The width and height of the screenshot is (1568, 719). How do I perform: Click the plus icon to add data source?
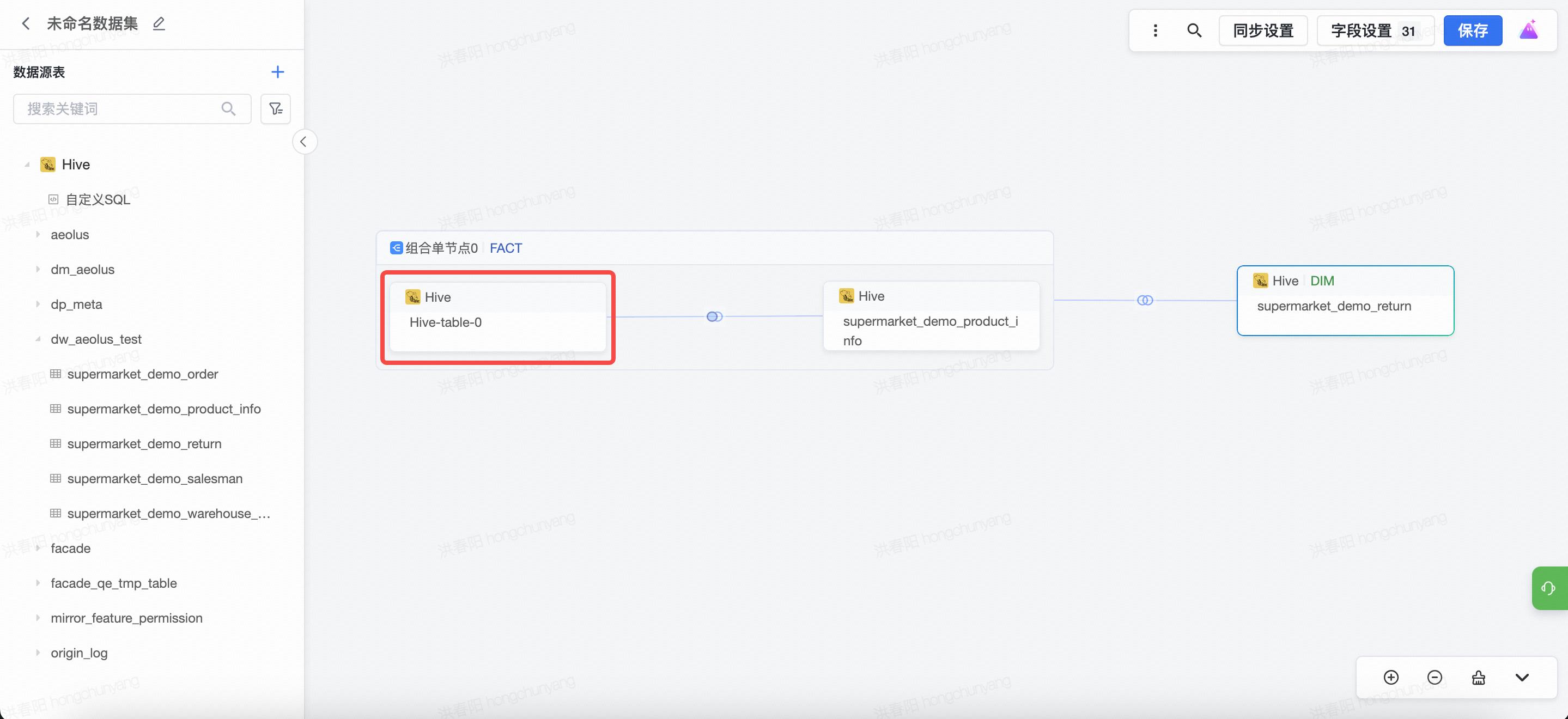tap(277, 72)
